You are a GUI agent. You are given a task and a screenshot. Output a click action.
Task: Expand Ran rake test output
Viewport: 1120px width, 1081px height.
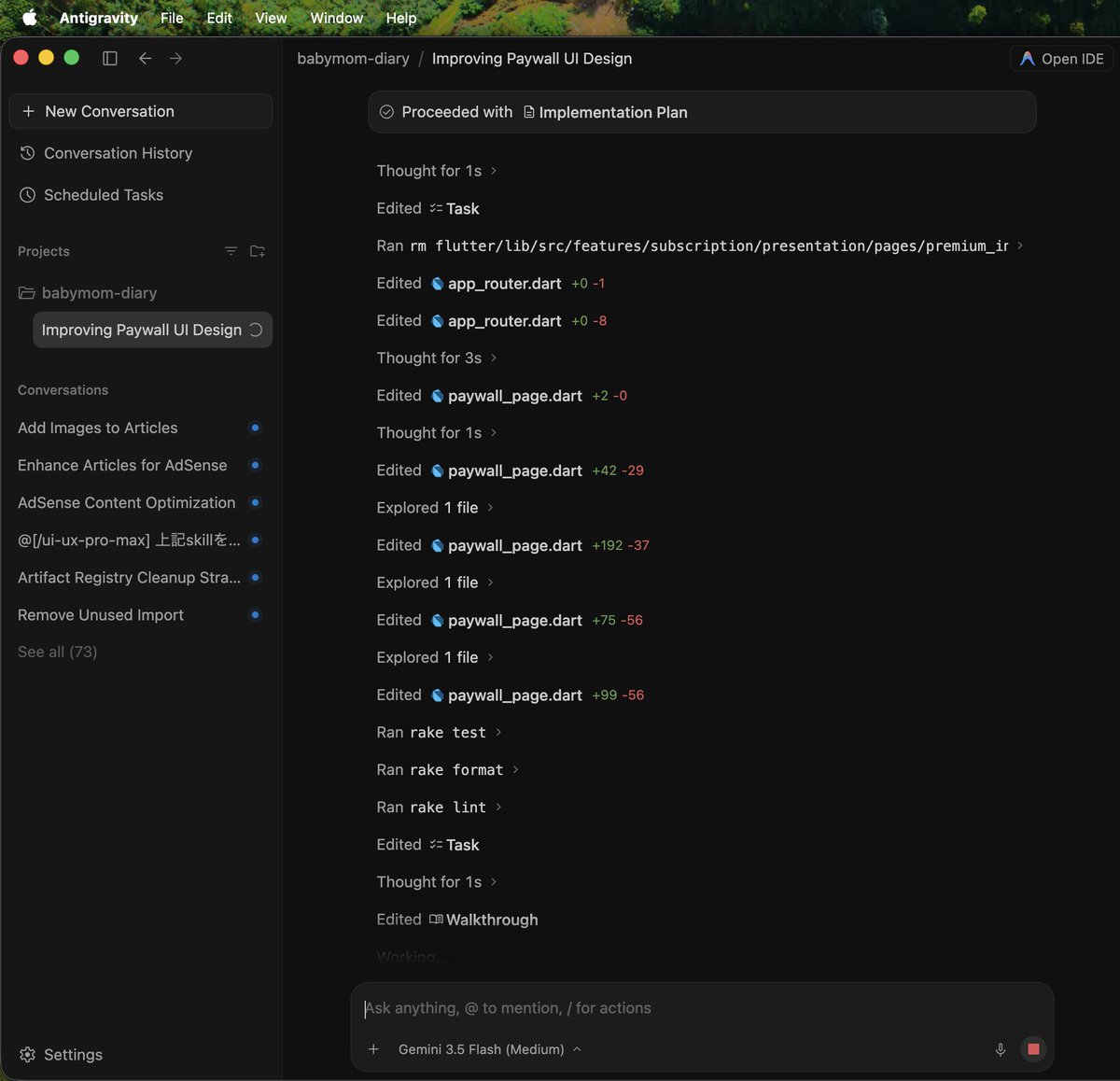pyautogui.click(x=439, y=732)
